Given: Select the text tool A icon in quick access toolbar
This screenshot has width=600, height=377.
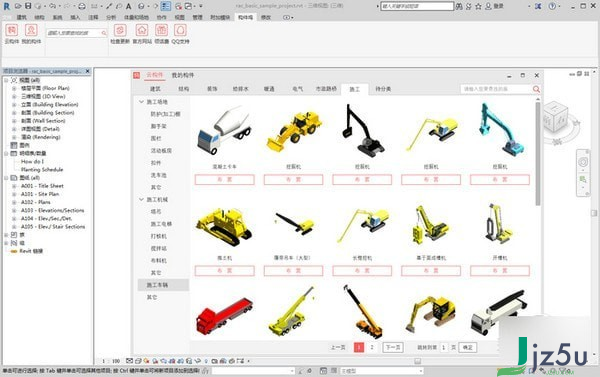Looking at the screenshot, I should coord(129,6).
